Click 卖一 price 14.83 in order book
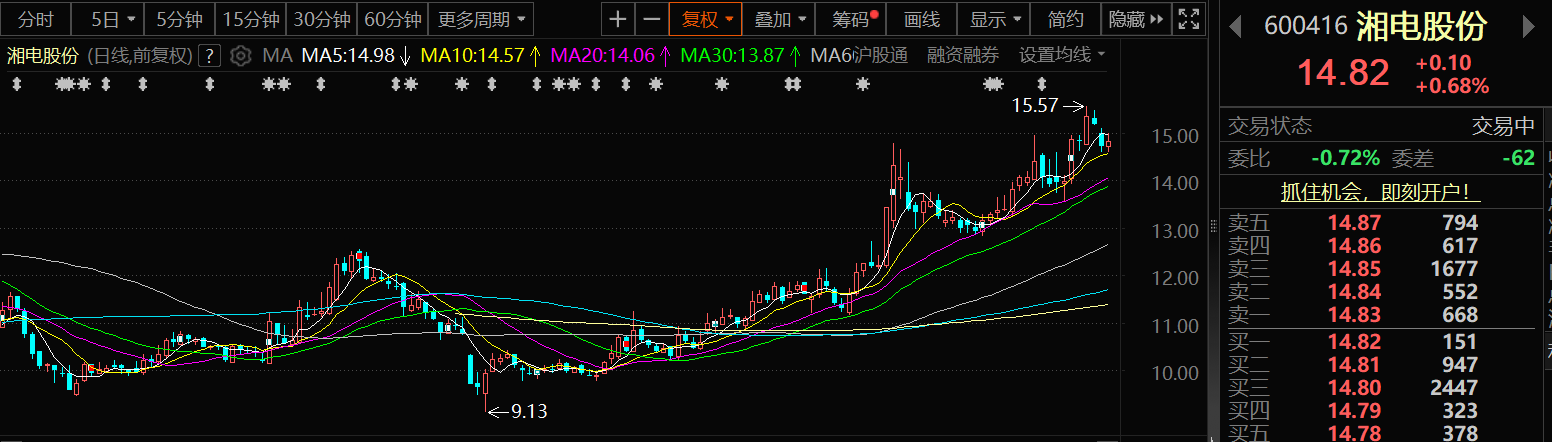 [1354, 316]
